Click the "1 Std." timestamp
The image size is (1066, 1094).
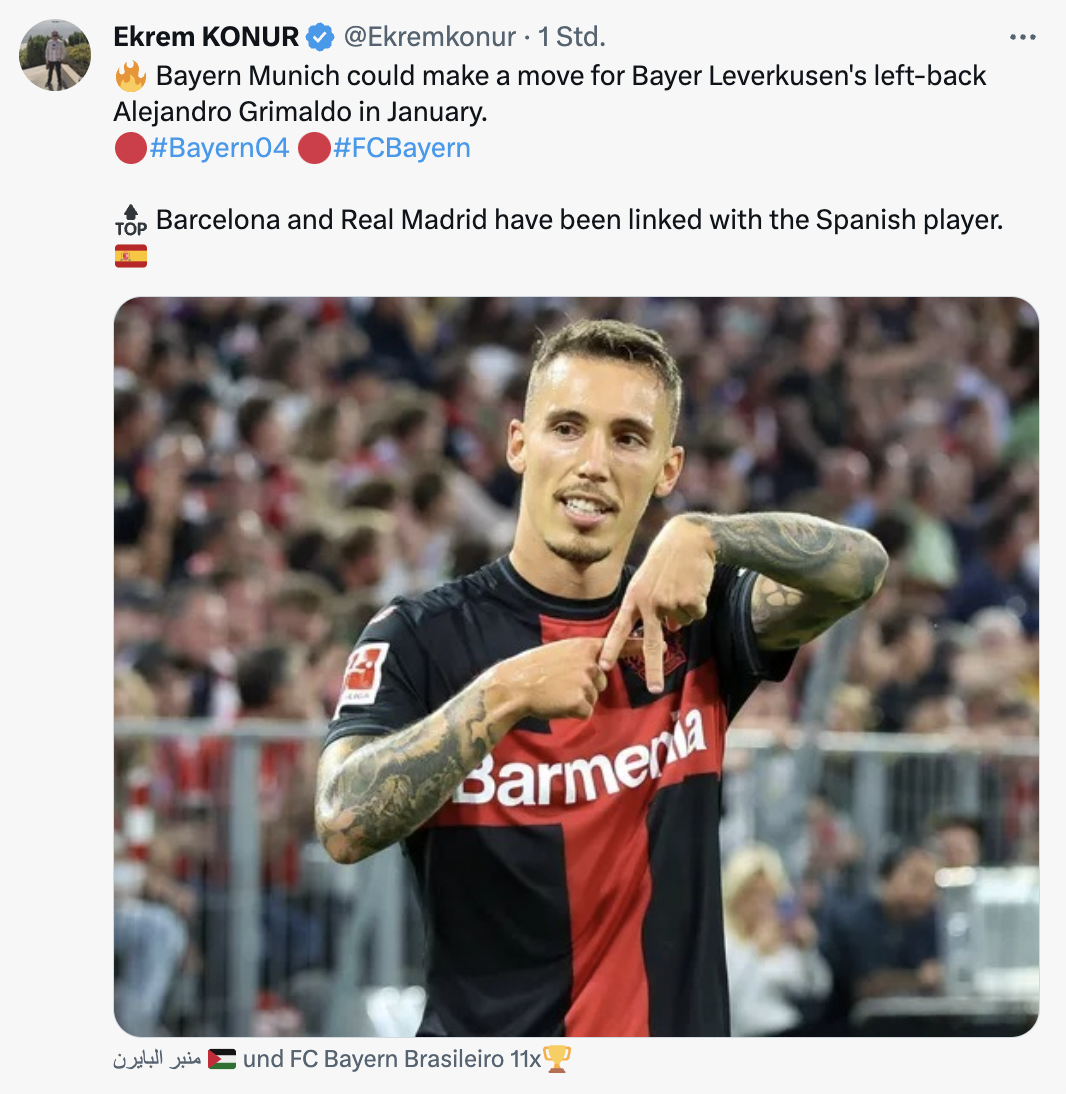571,37
